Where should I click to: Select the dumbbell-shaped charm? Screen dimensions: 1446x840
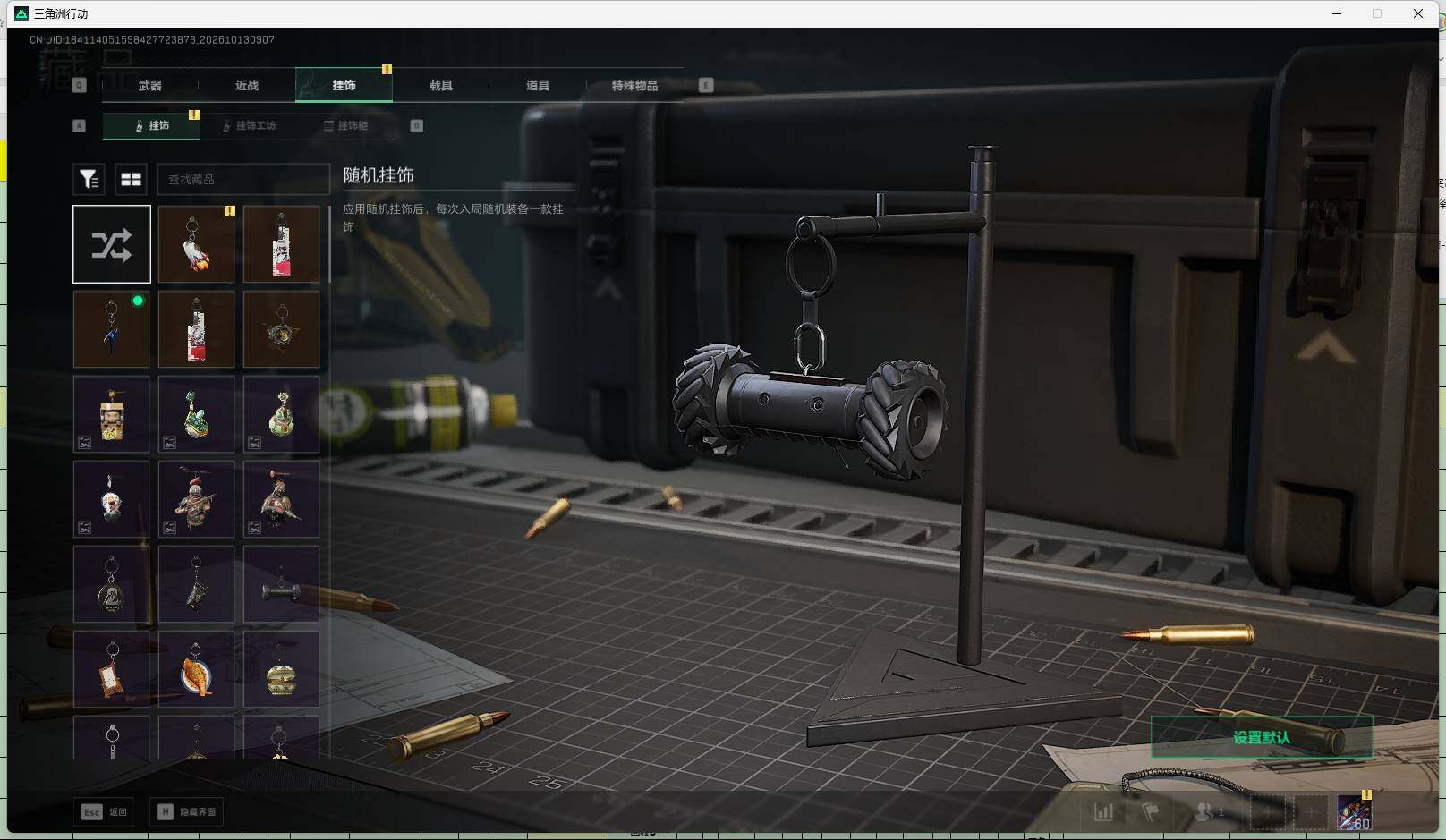click(x=281, y=584)
